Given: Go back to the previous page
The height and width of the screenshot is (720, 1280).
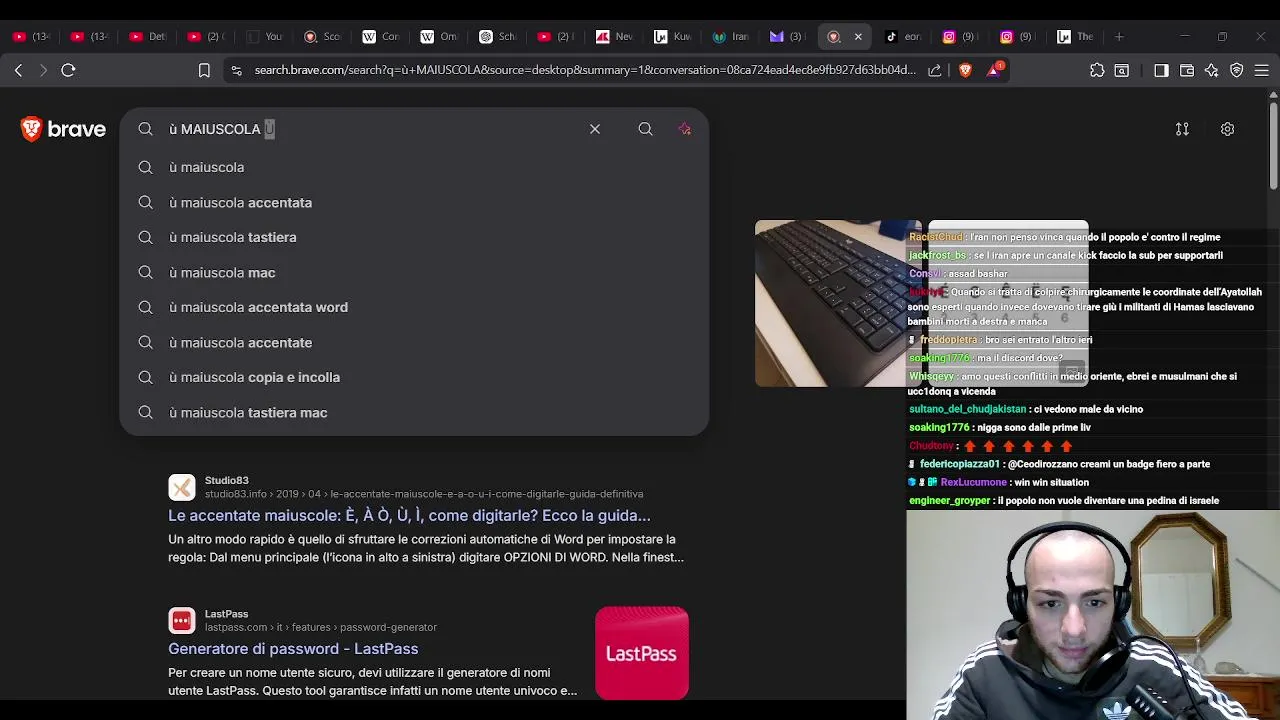Looking at the screenshot, I should 18,70.
